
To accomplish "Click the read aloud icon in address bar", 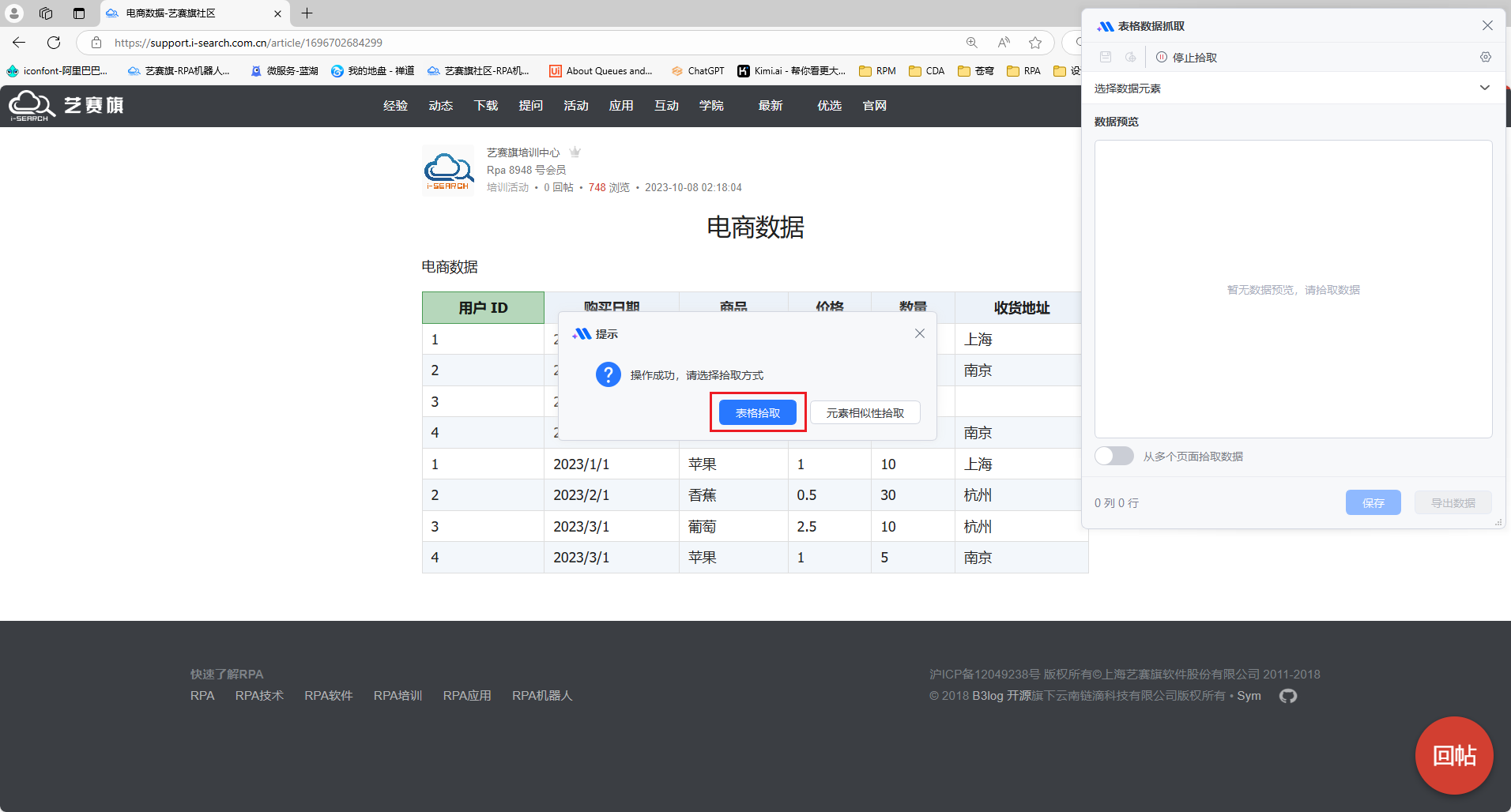I will (1004, 43).
